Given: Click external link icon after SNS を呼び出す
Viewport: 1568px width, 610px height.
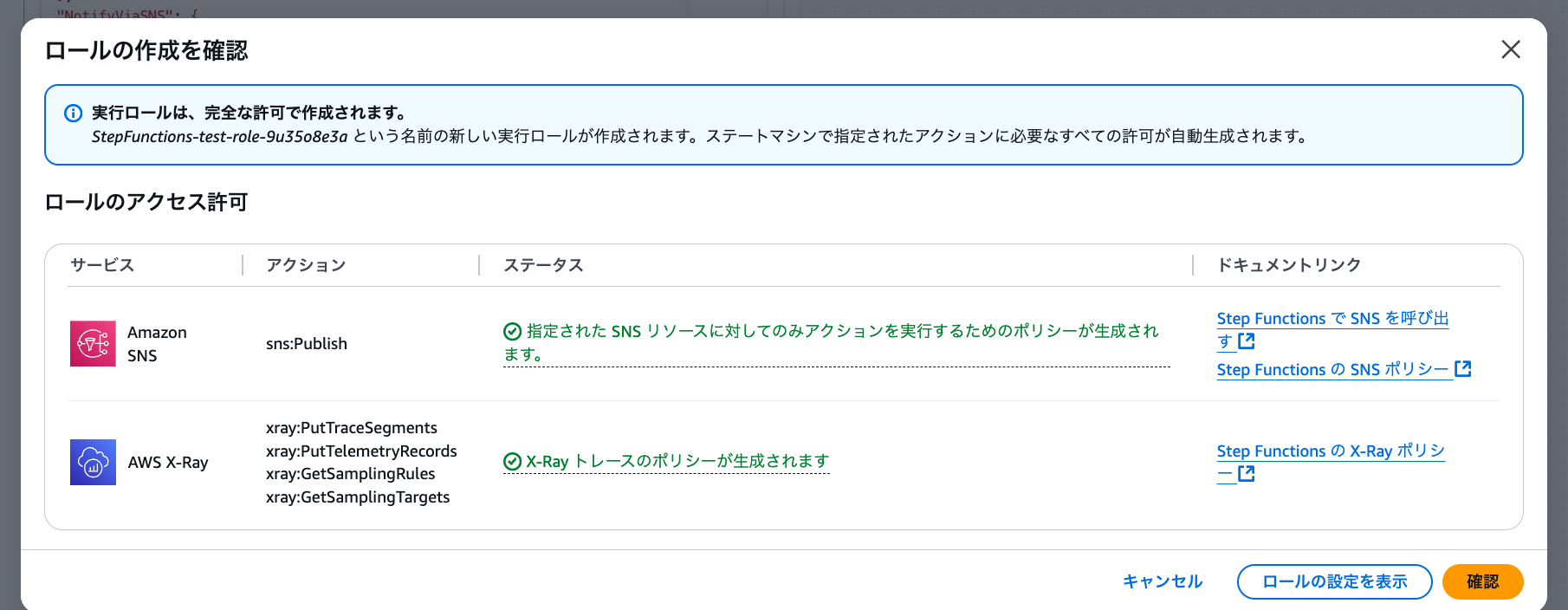Looking at the screenshot, I should [1247, 341].
